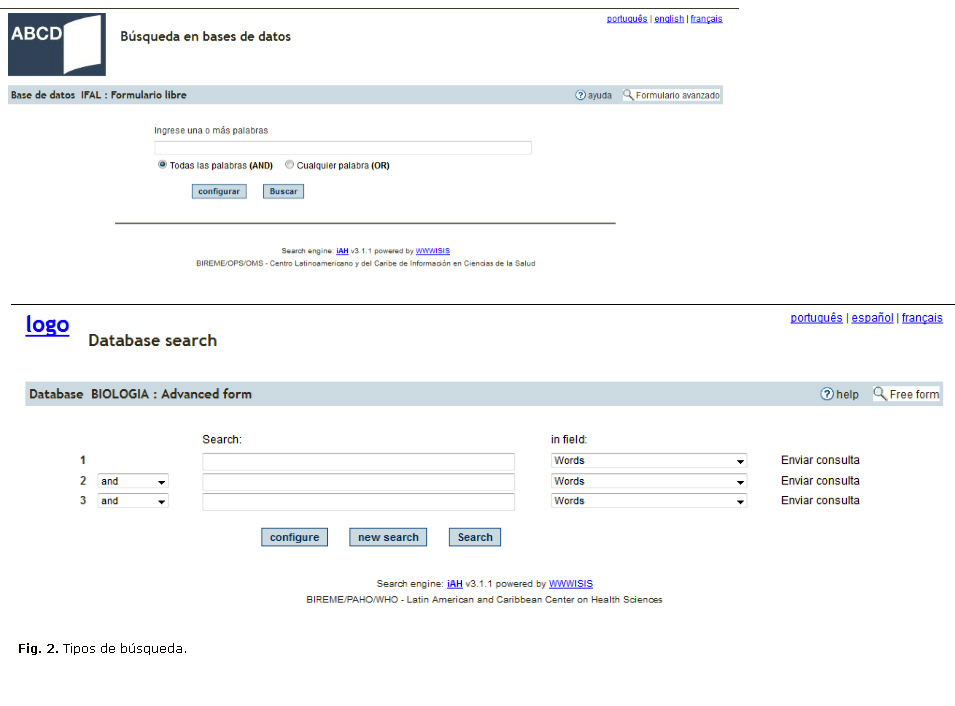Screen dimensions: 955x706
Task: Click the Search button in advanced form
Action: 475,537
